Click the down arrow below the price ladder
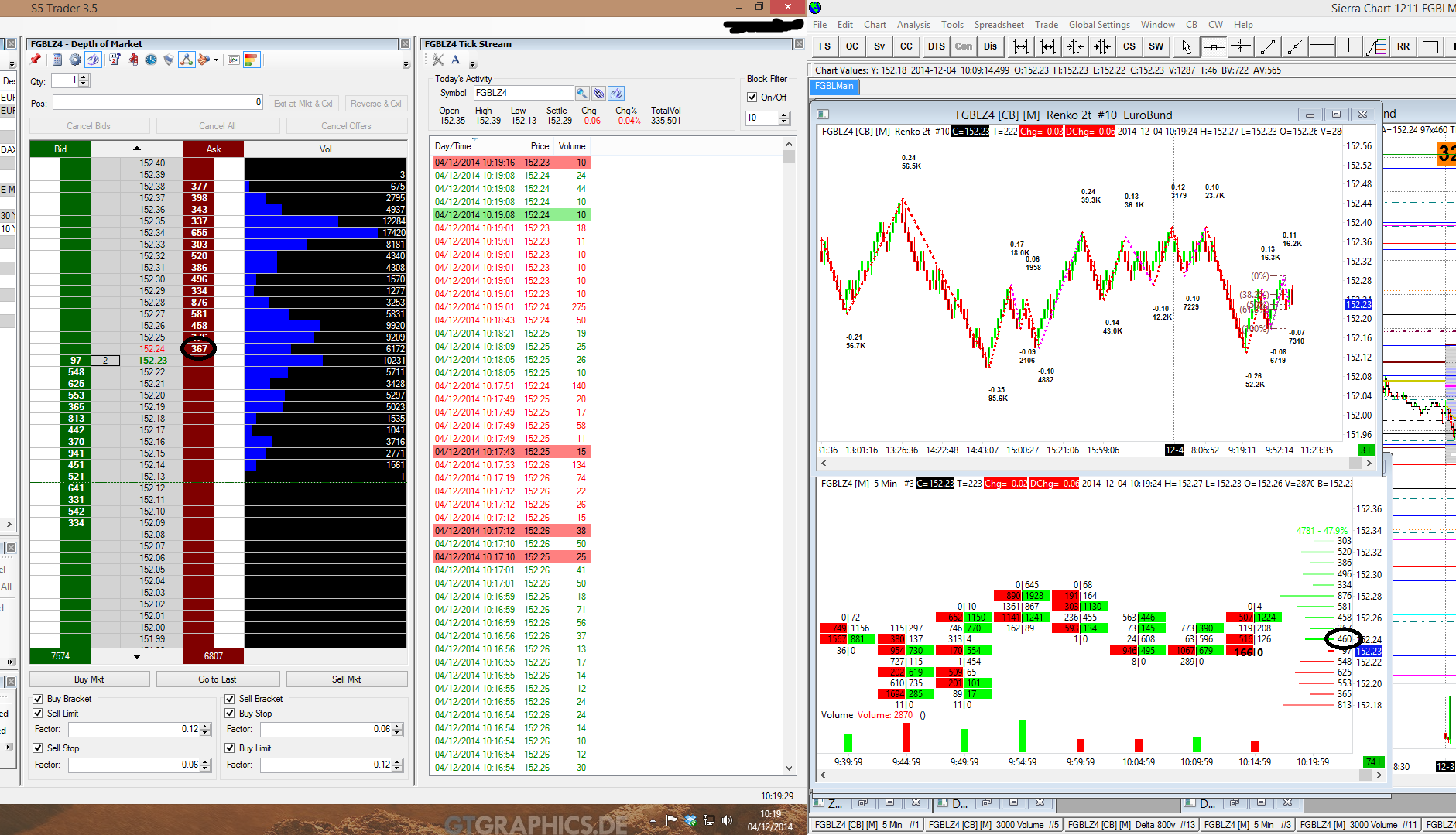 coord(137,656)
